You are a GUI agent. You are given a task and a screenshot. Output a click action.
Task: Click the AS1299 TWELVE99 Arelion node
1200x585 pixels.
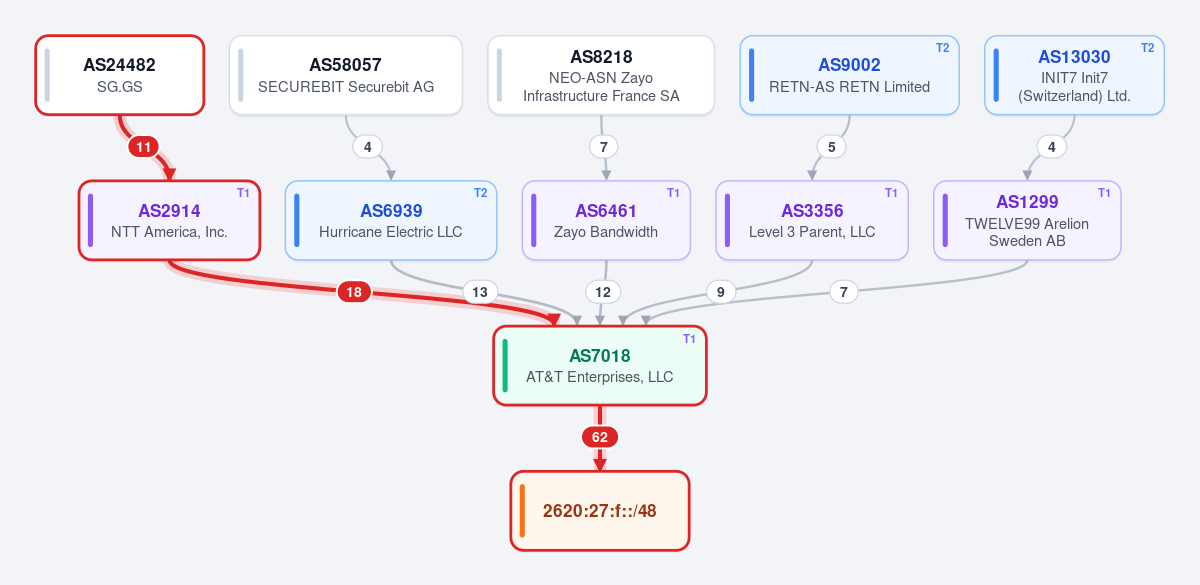(1027, 220)
